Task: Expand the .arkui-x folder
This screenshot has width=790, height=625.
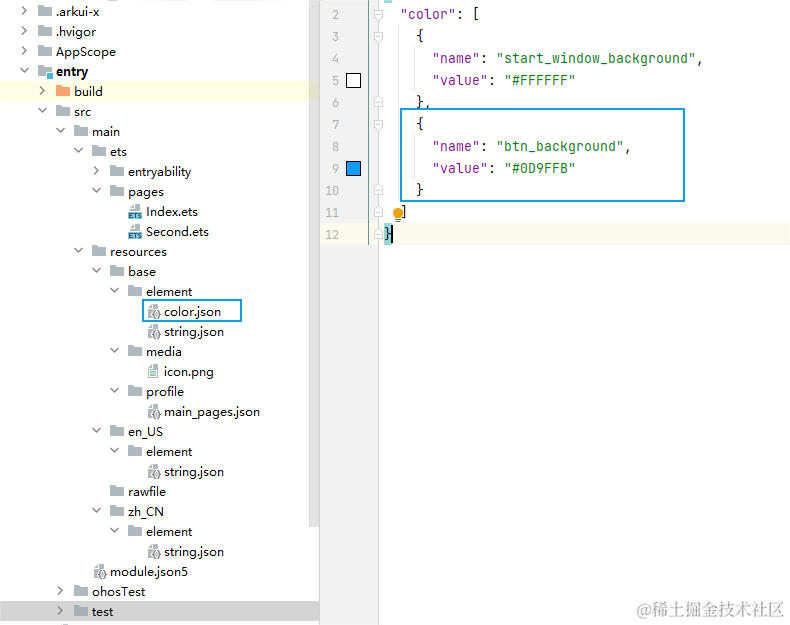Action: tap(24, 11)
